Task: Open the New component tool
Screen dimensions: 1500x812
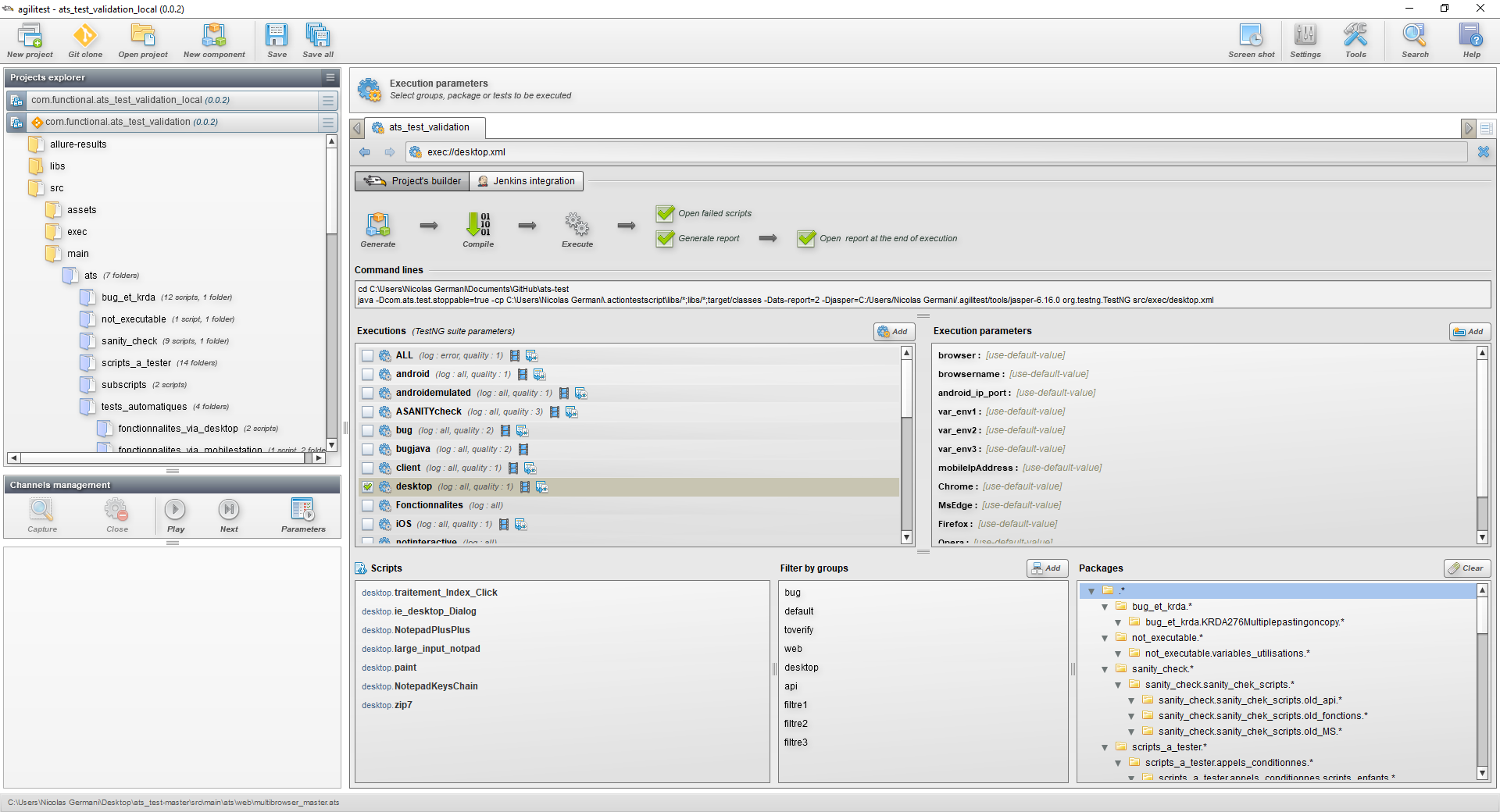Action: click(214, 41)
